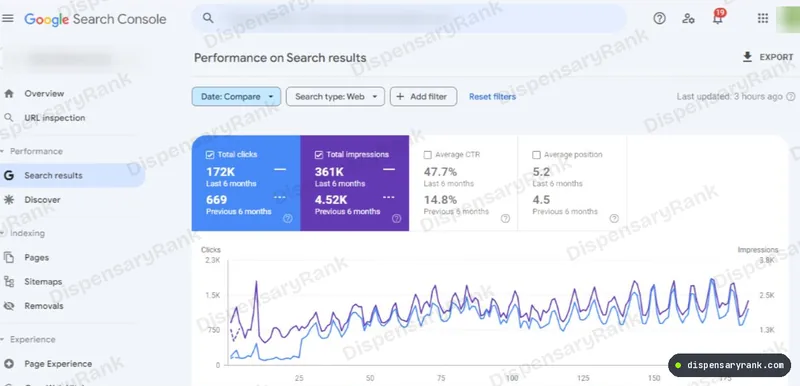
Task: Open the Google apps grid icon
Action: 763,19
